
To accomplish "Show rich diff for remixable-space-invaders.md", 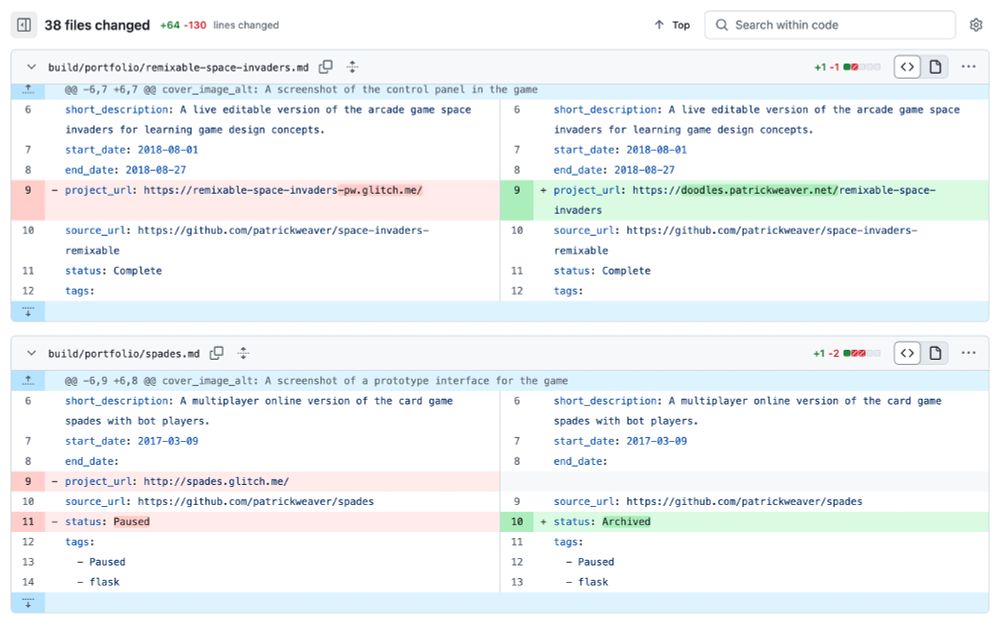I will pos(935,66).
